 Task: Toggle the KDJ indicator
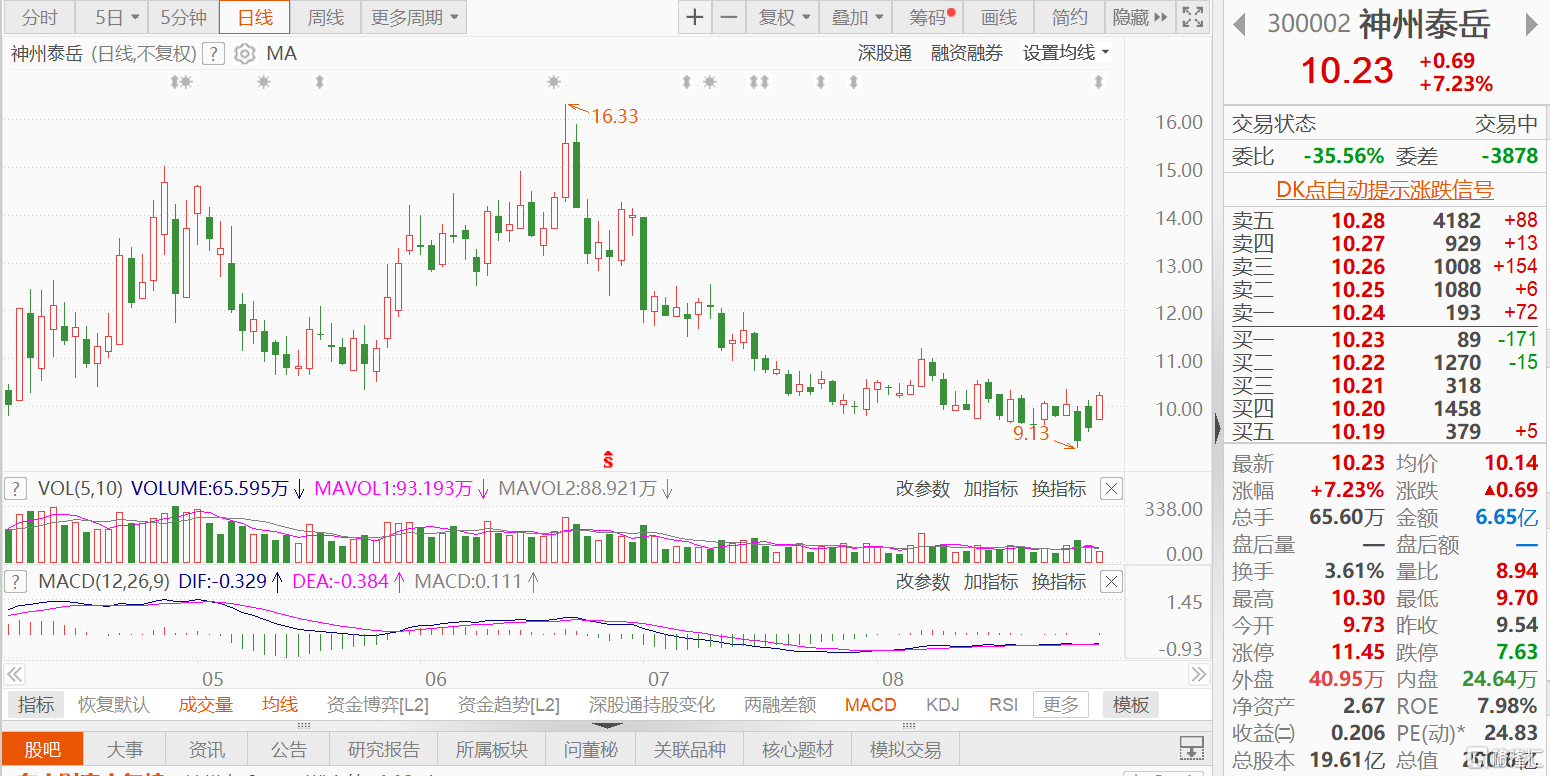(x=943, y=705)
